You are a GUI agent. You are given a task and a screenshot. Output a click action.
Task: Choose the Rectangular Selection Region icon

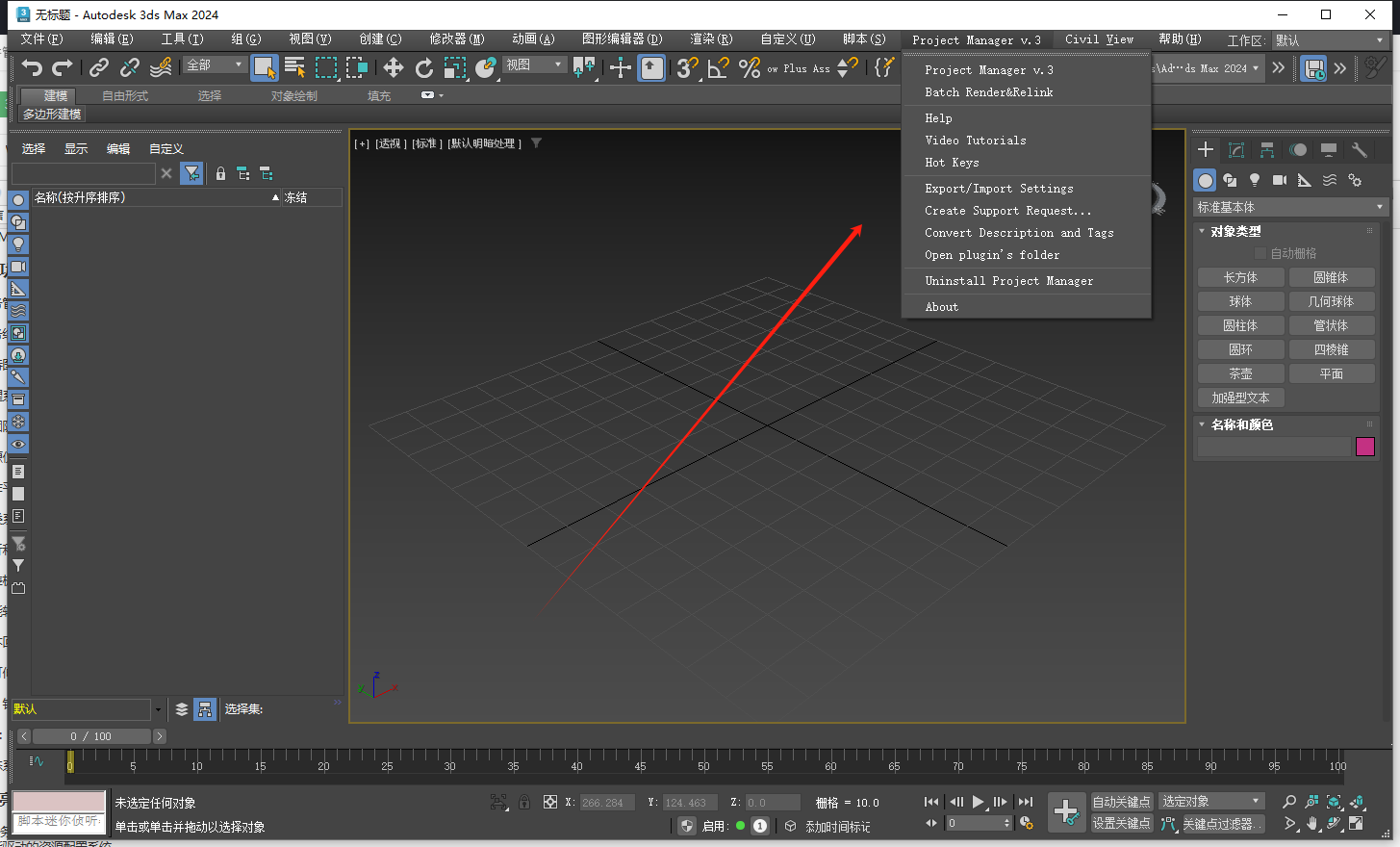[326, 67]
